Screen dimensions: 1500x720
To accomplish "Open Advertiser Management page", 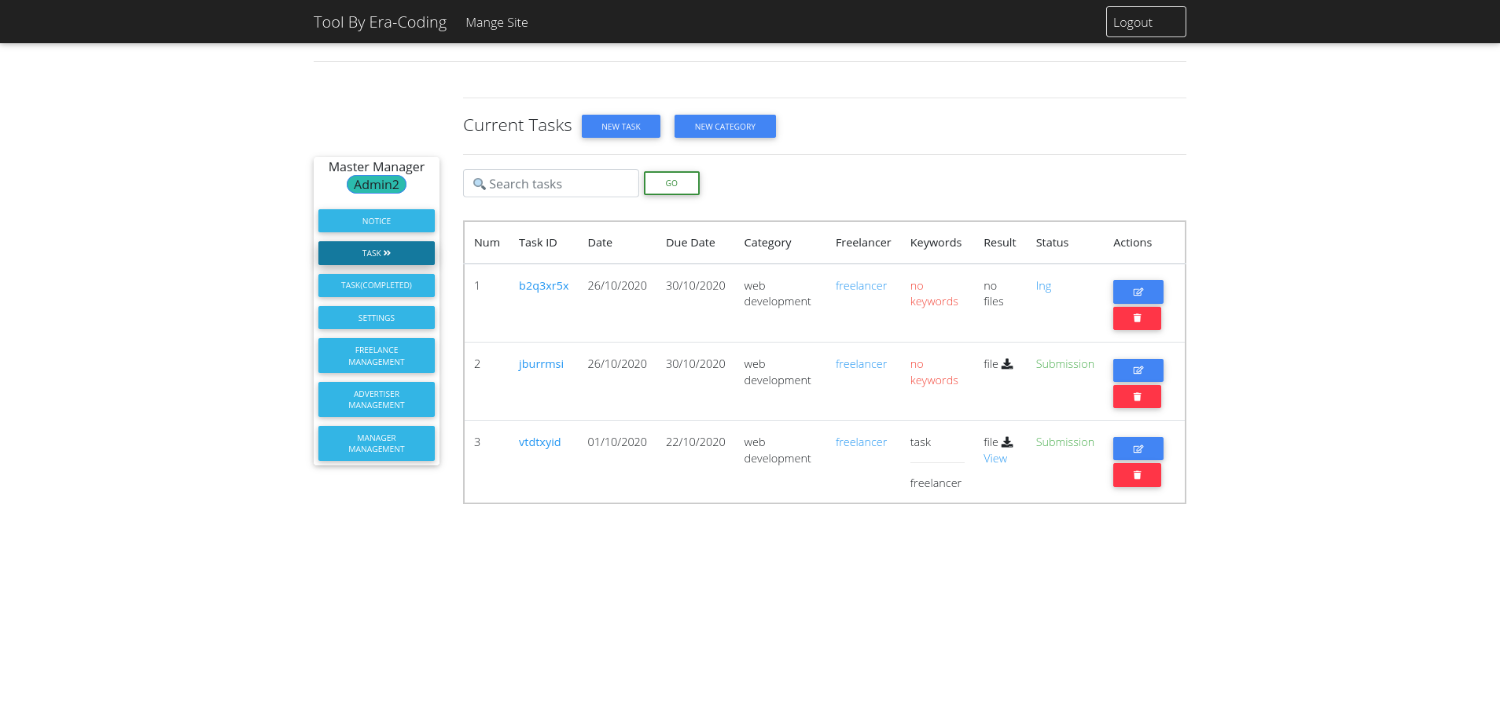I will pos(376,399).
